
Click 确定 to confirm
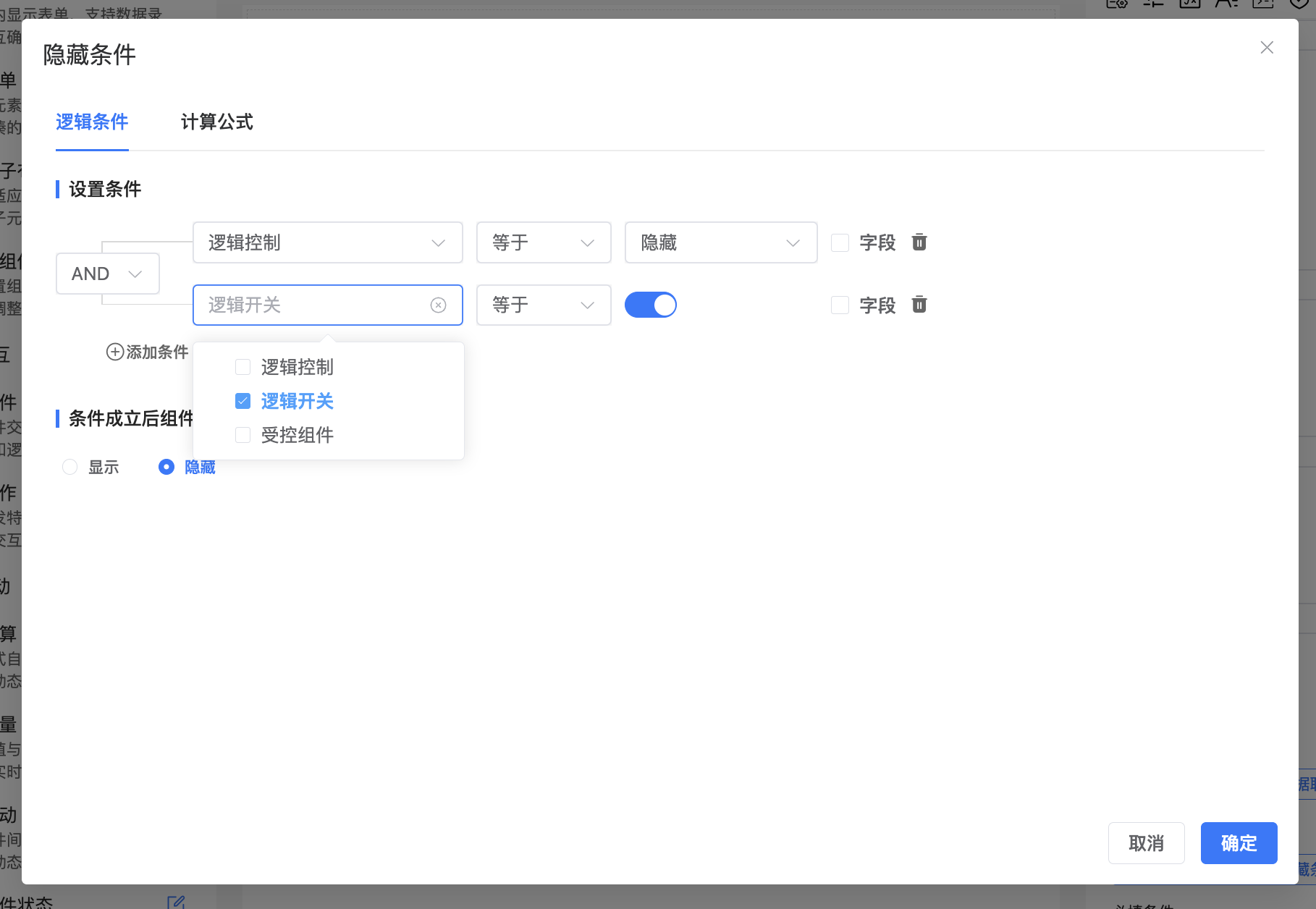click(x=1239, y=843)
